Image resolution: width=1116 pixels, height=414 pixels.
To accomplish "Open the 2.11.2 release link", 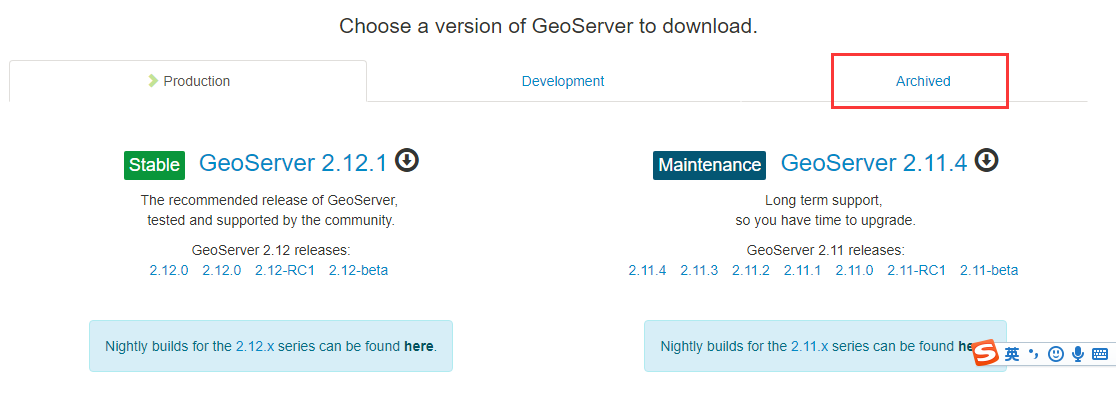I will point(751,270).
